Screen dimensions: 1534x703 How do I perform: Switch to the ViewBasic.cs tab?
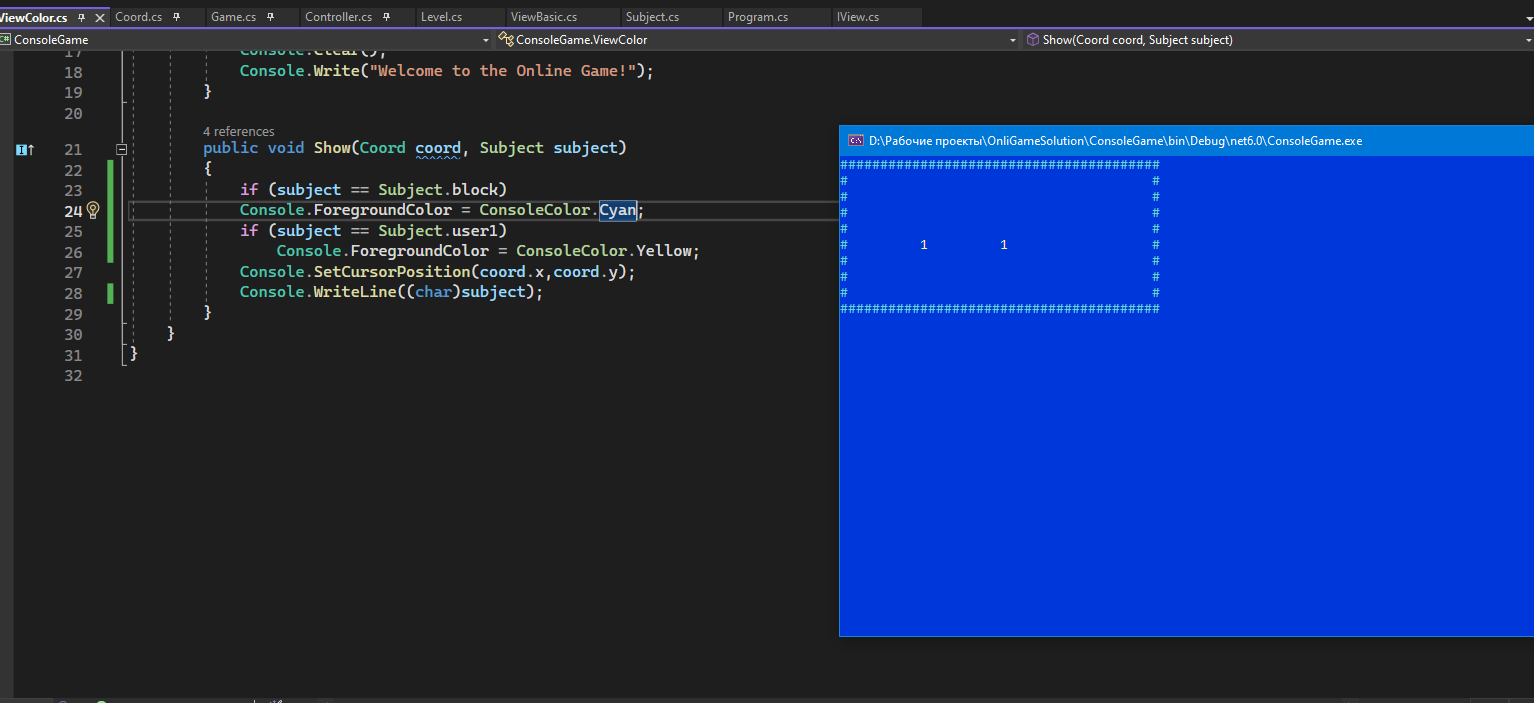pos(544,17)
